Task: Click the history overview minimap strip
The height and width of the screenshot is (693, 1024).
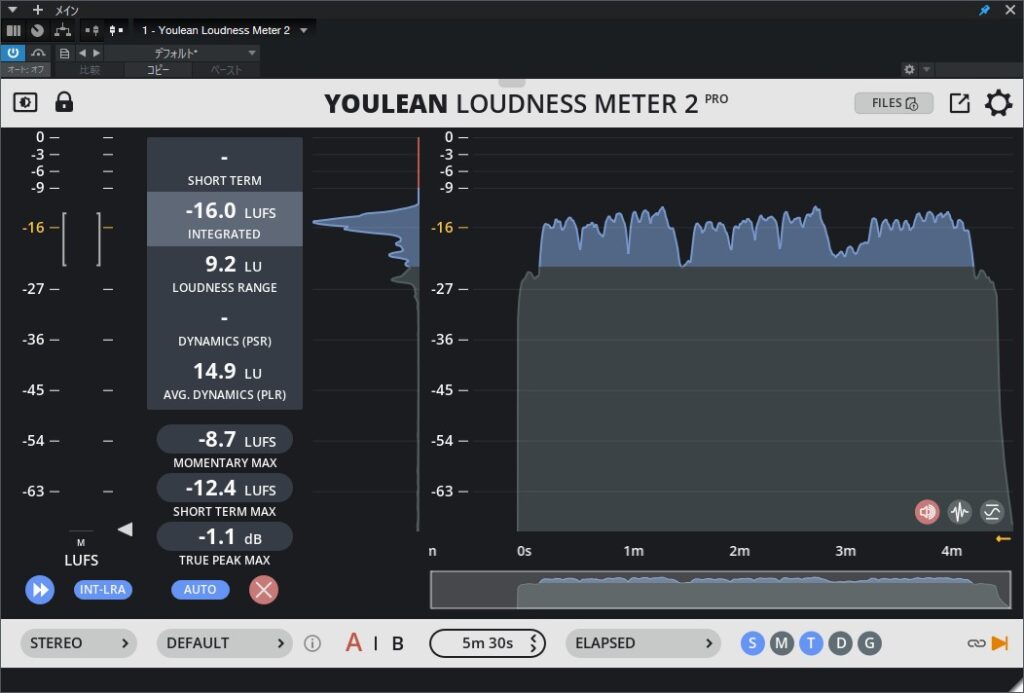Action: coord(720,590)
